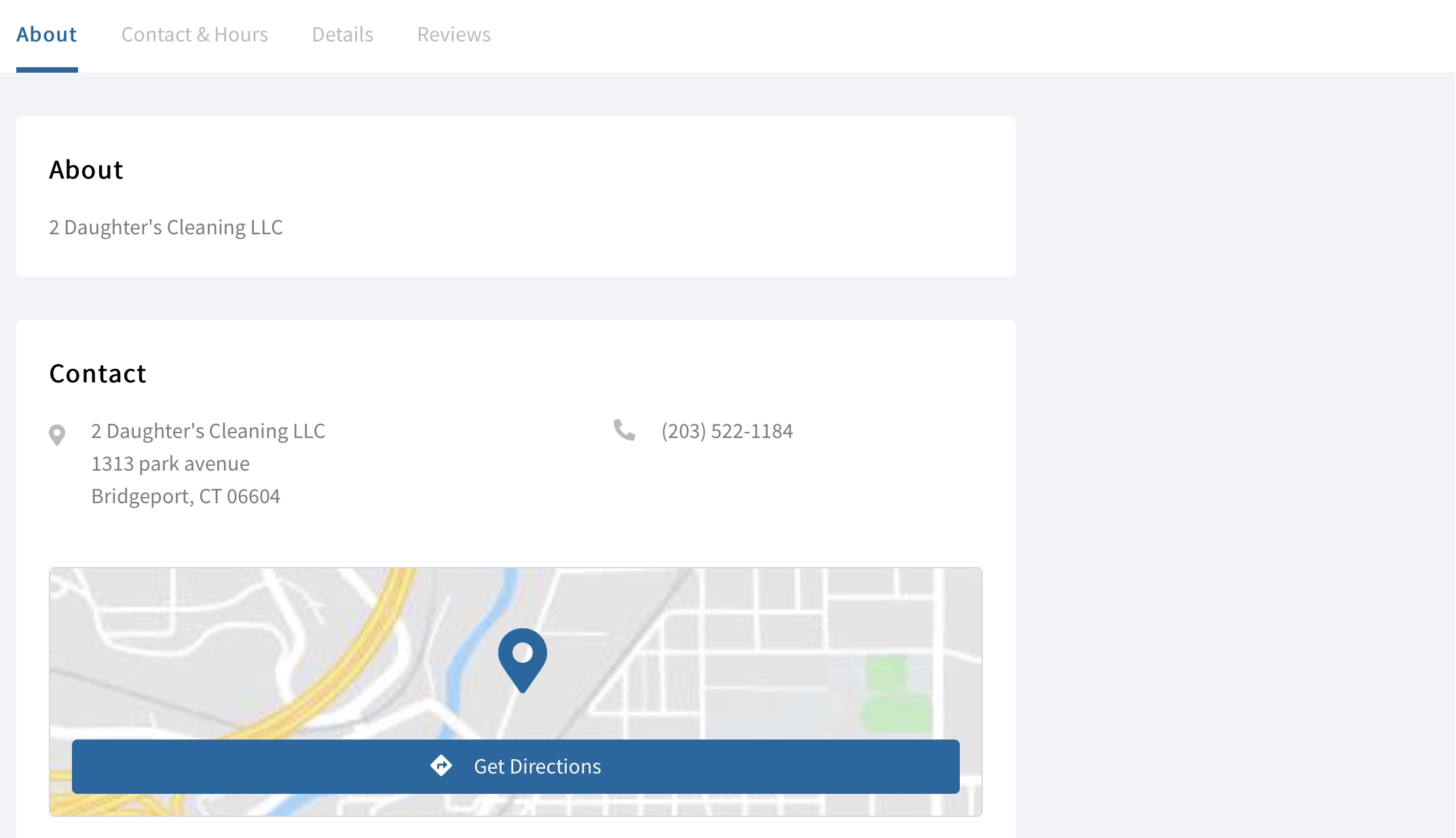Click the gray address location pin icon
This screenshot has height=838, width=1456.
57,435
